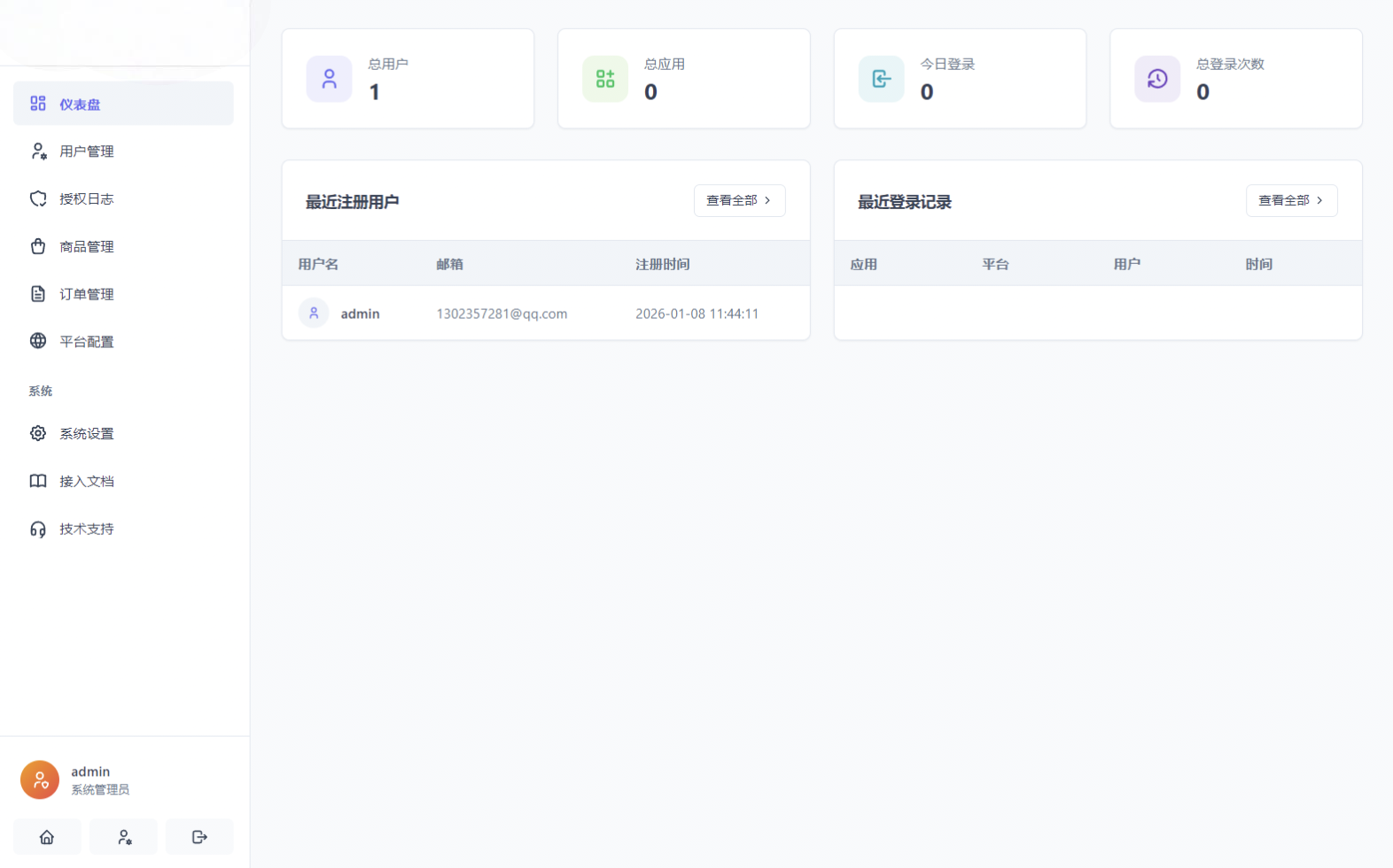Click the 注册时间 column header
The width and height of the screenshot is (1393, 868).
pyautogui.click(x=662, y=264)
